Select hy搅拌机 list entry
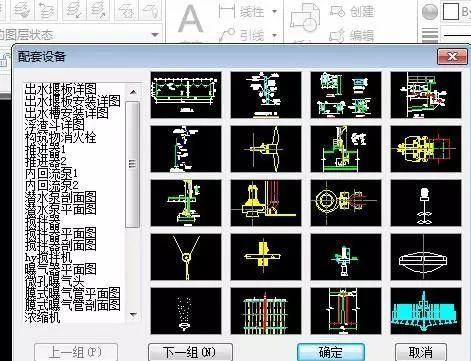471x361 pixels. click(x=49, y=257)
